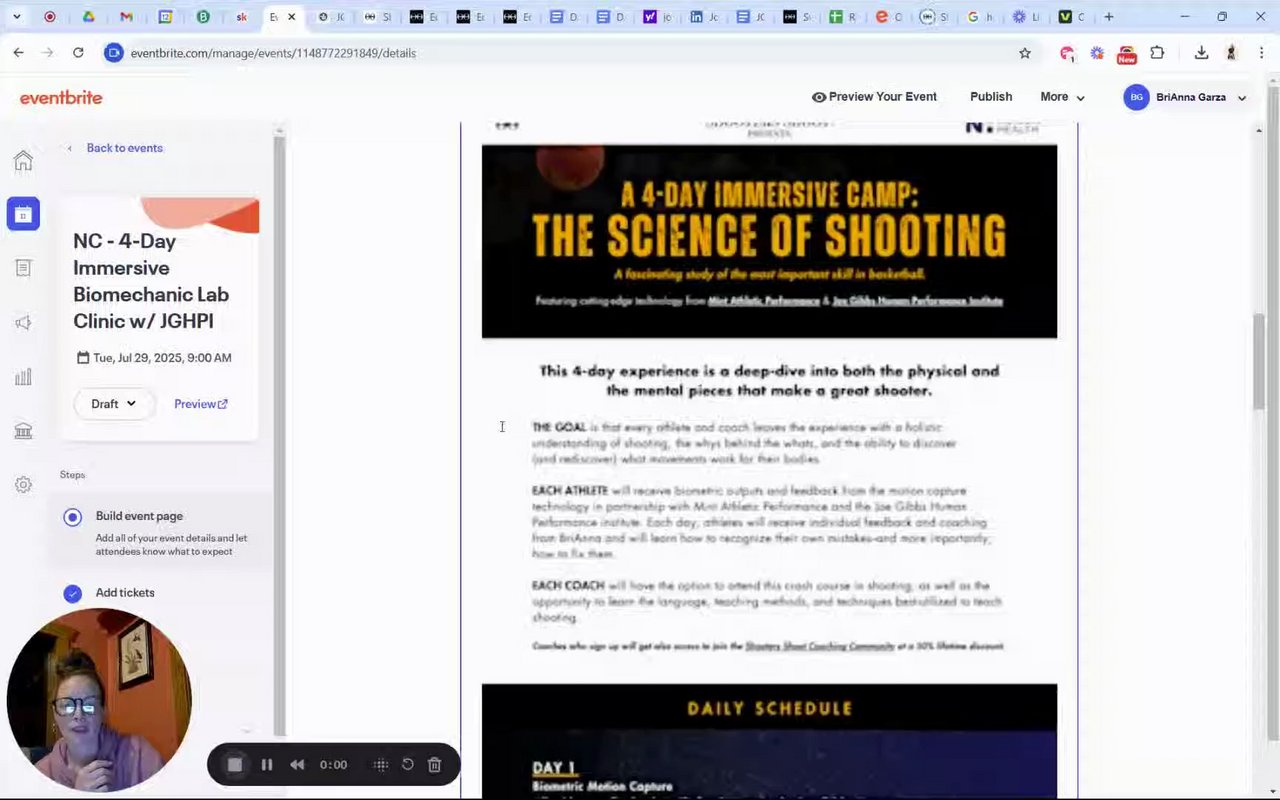Select the highlighted Events calendar sidebar icon

pos(23,214)
